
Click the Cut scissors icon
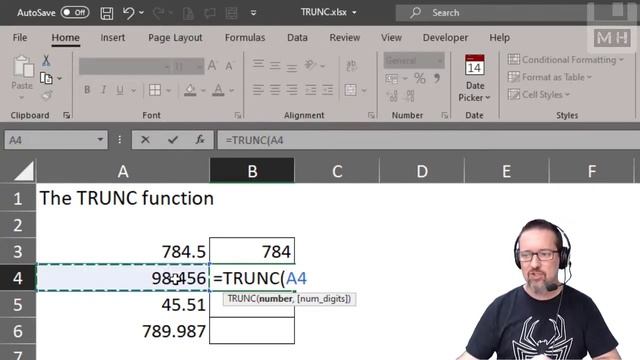tap(46, 61)
